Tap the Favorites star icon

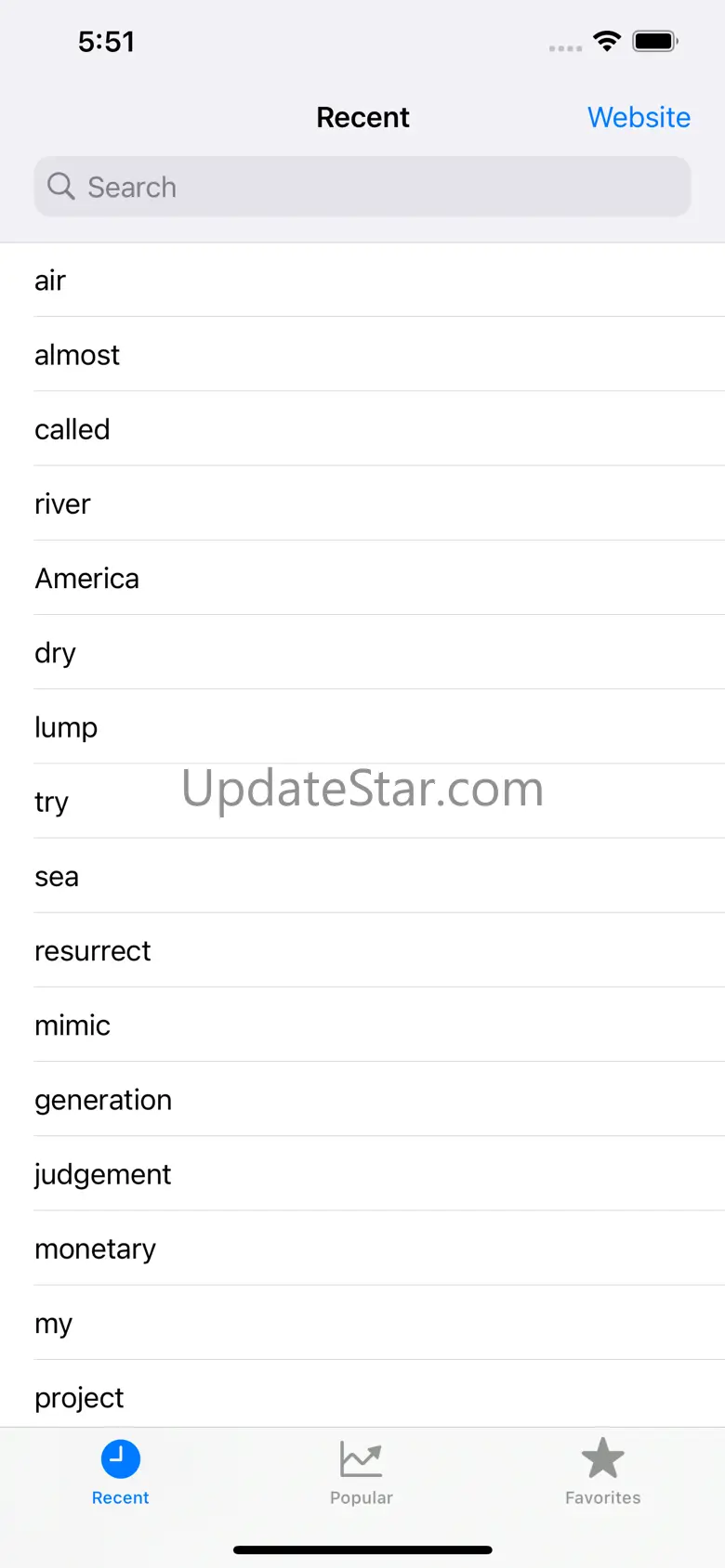click(x=602, y=1458)
